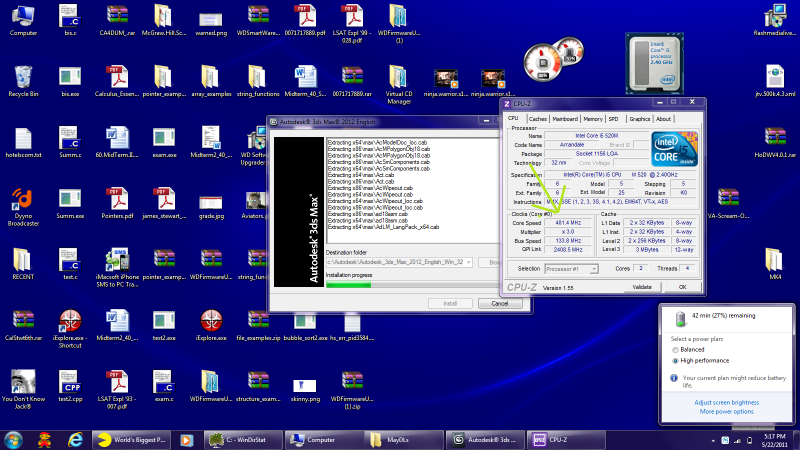
Task: Open the hotels.com.txt text file
Action: click(x=23, y=142)
